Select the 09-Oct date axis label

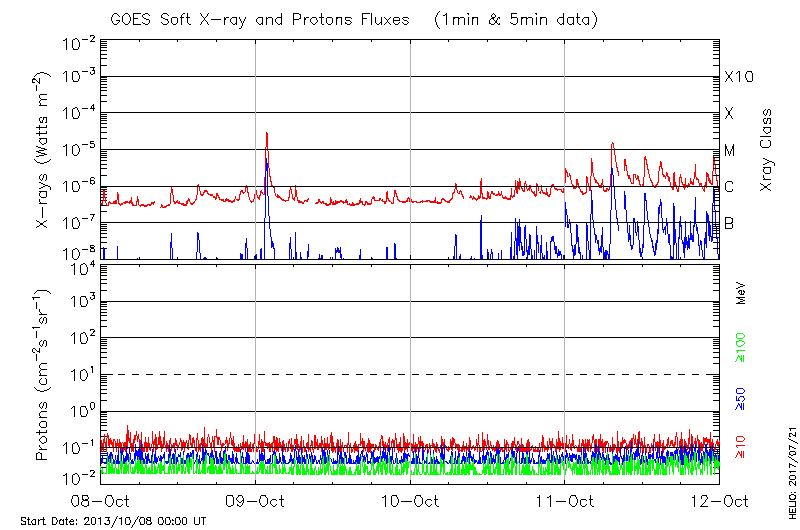pos(255,501)
